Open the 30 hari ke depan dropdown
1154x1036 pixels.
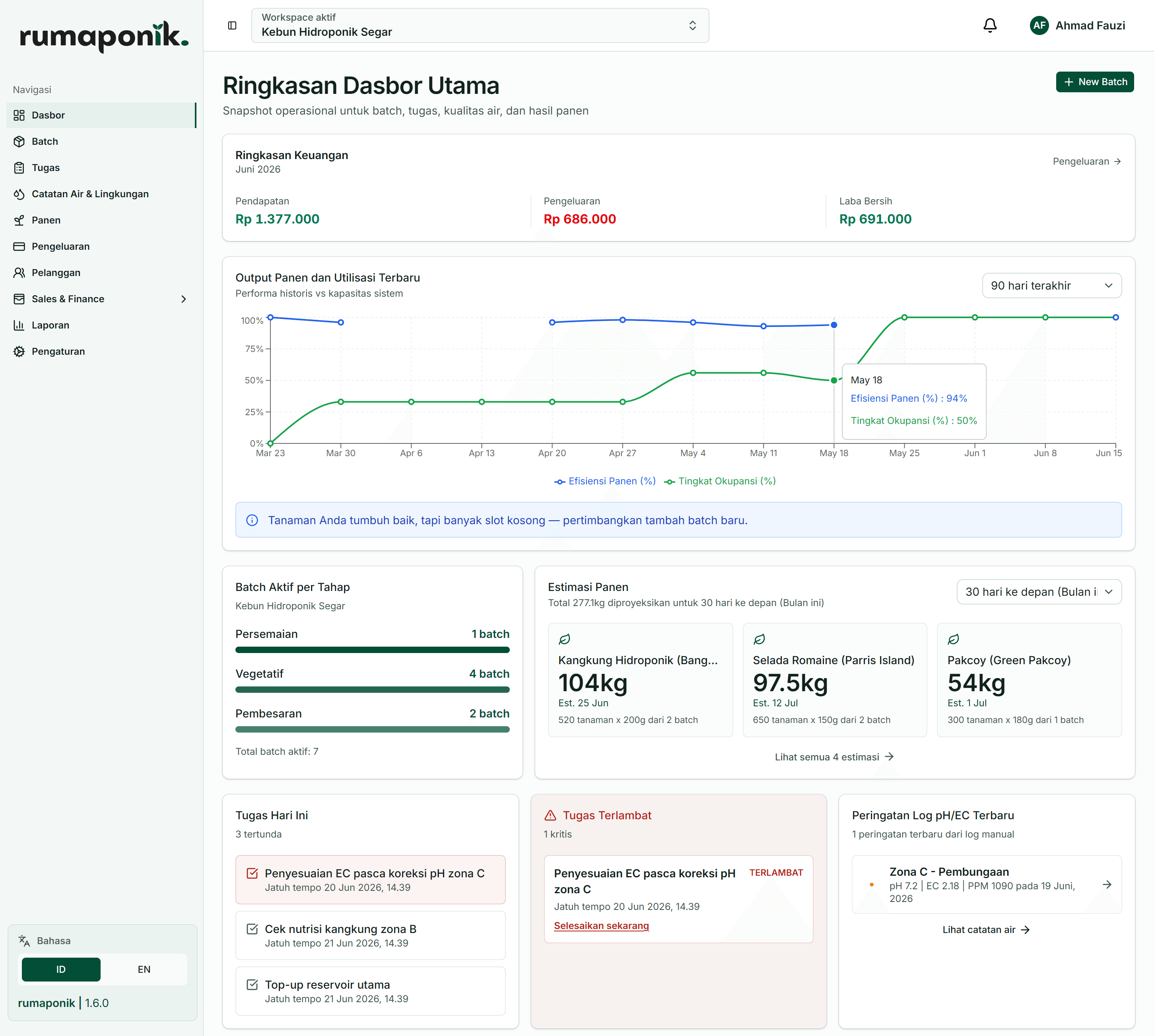(1039, 592)
